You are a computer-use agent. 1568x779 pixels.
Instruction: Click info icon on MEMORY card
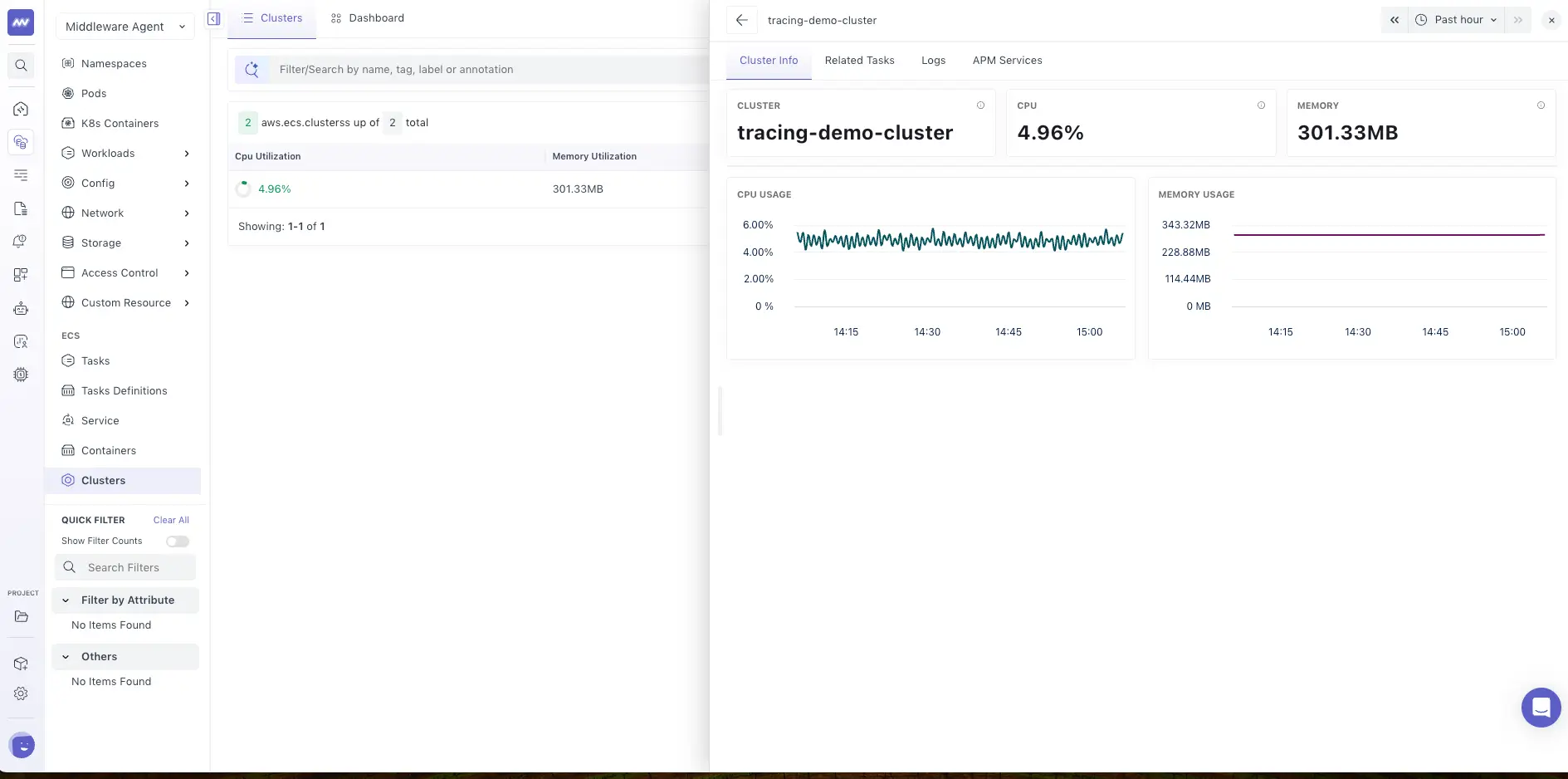(x=1541, y=105)
